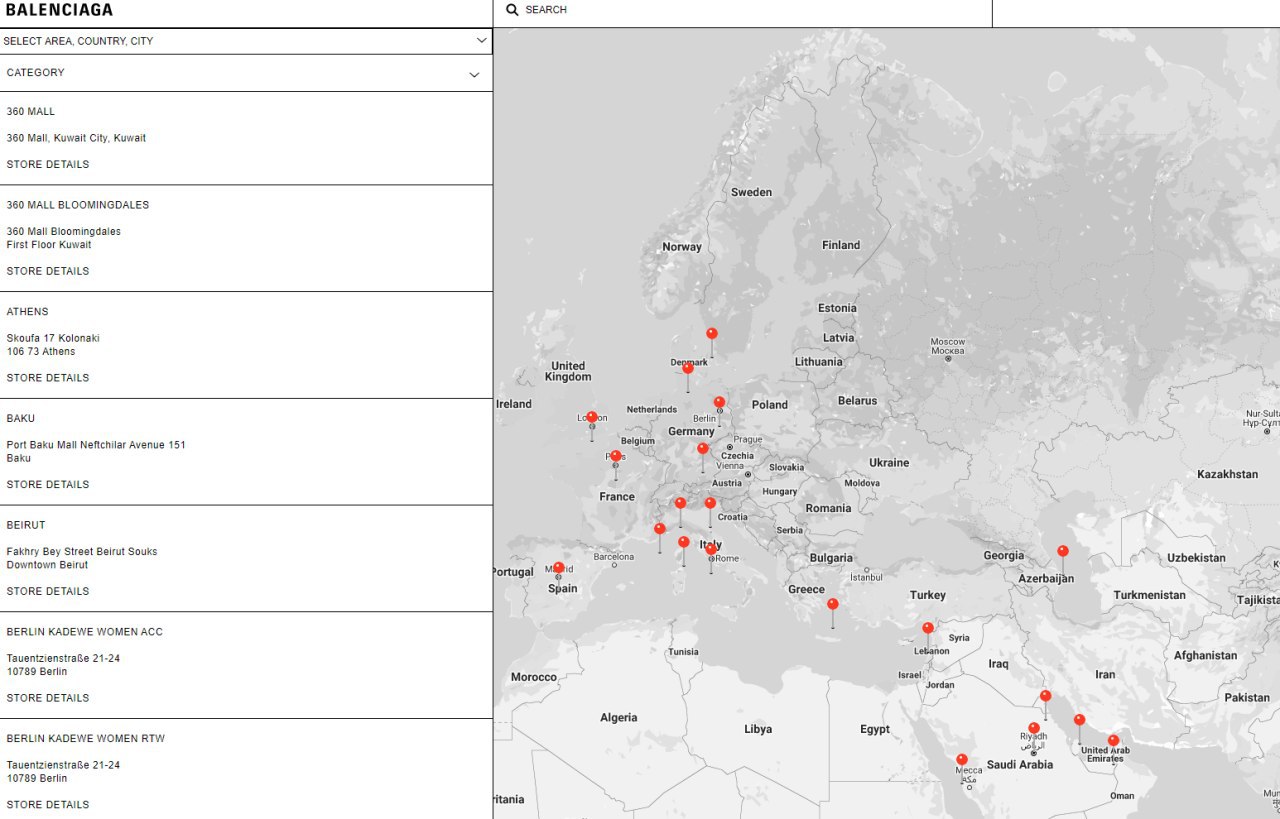Click the Riyadh map pin
1280x819 pixels.
click(1033, 729)
